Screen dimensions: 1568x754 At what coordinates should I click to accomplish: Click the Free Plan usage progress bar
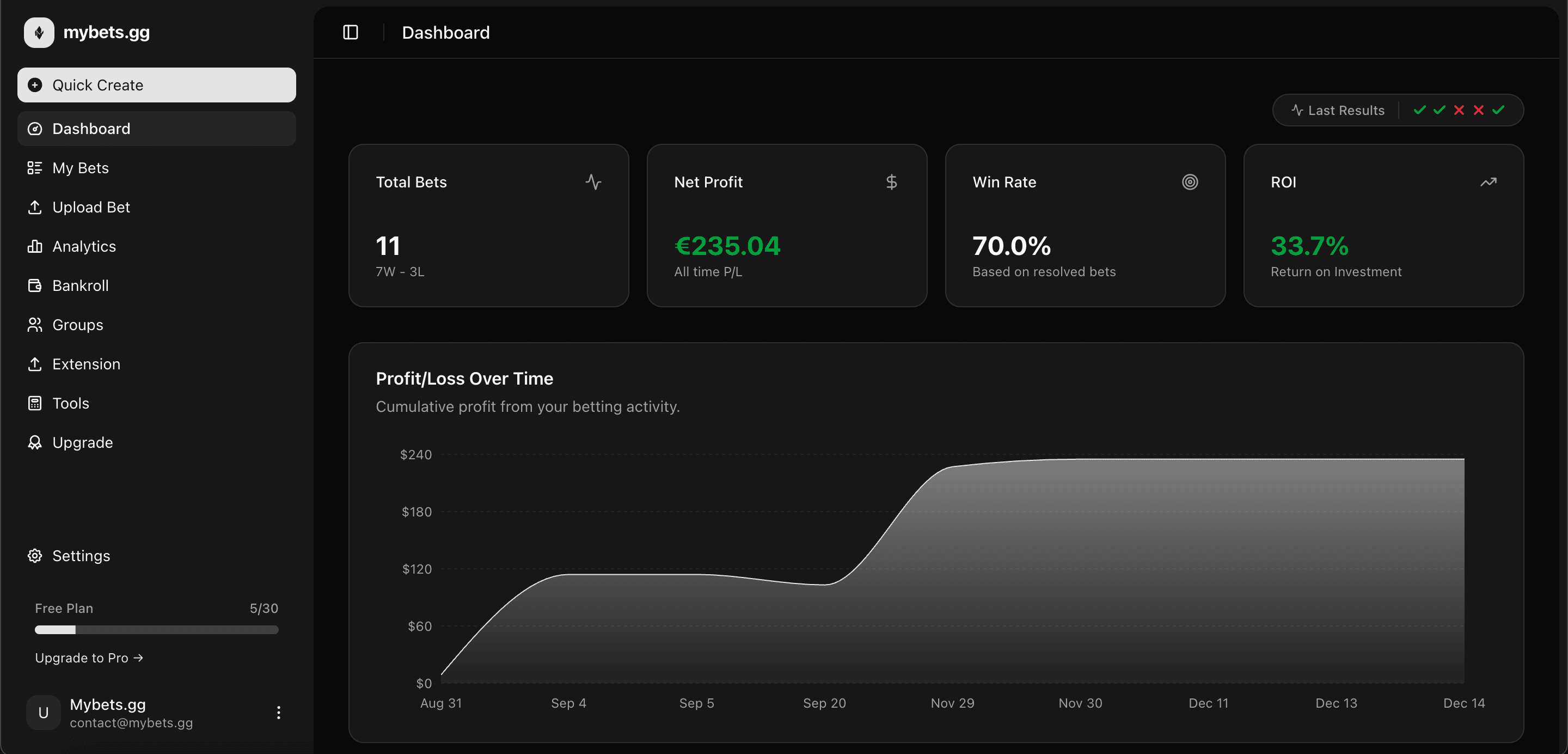pos(156,630)
